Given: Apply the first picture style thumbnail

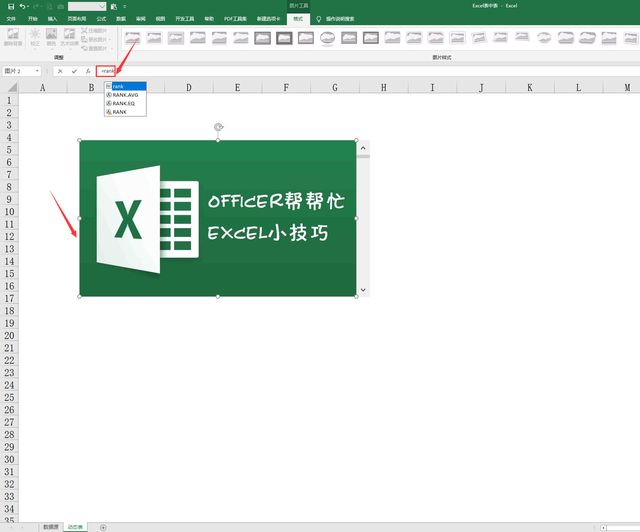Looking at the screenshot, I should coord(133,38).
